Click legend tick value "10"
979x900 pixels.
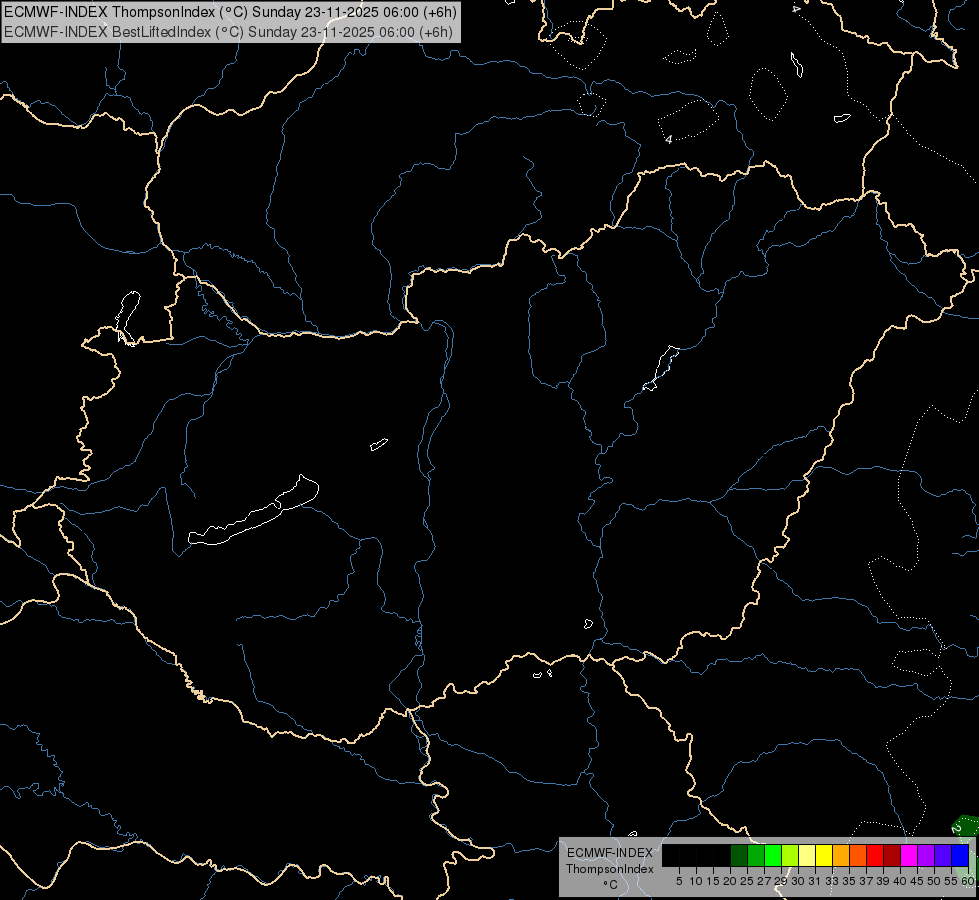tap(696, 881)
